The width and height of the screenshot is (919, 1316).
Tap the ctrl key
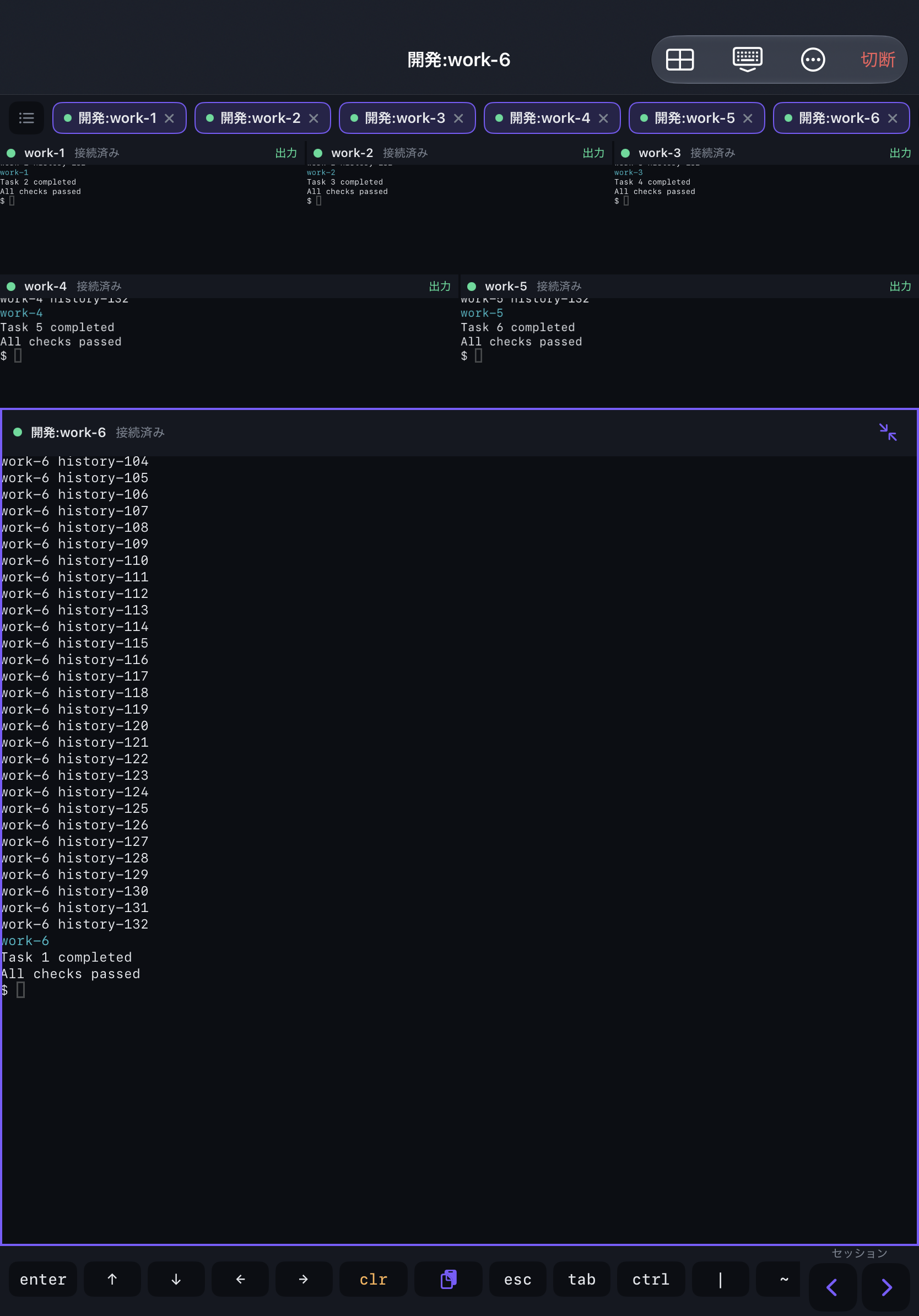(x=651, y=1279)
